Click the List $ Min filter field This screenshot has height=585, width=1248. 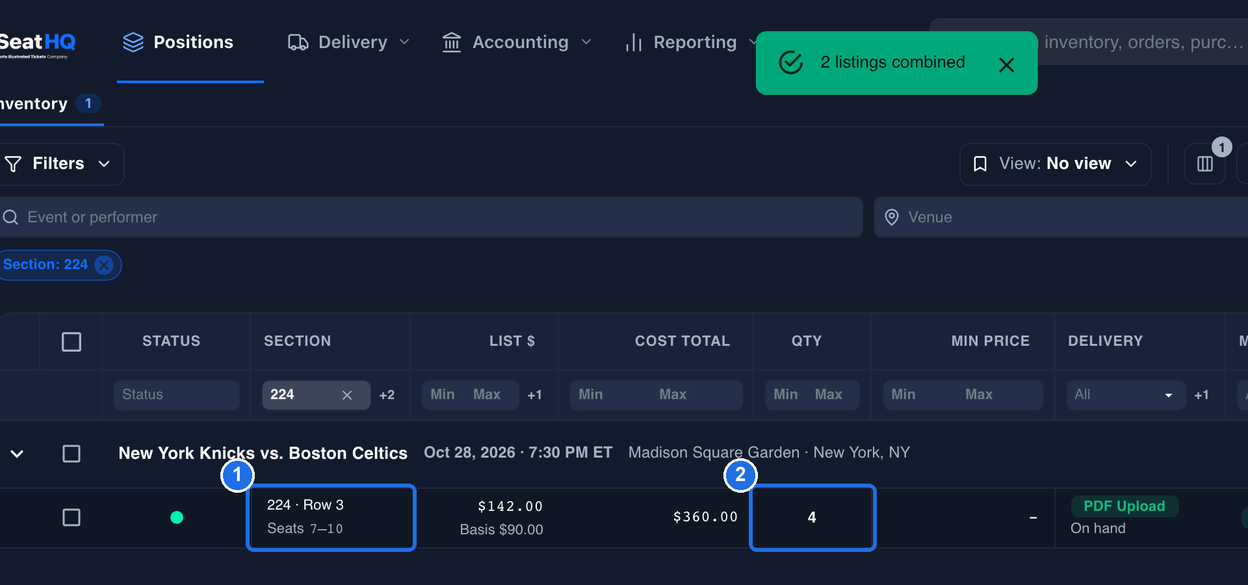[x=443, y=395]
